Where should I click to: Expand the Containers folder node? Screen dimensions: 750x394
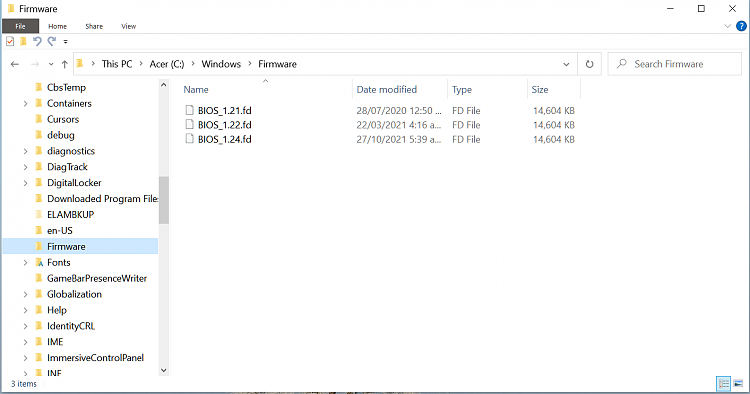tap(25, 103)
